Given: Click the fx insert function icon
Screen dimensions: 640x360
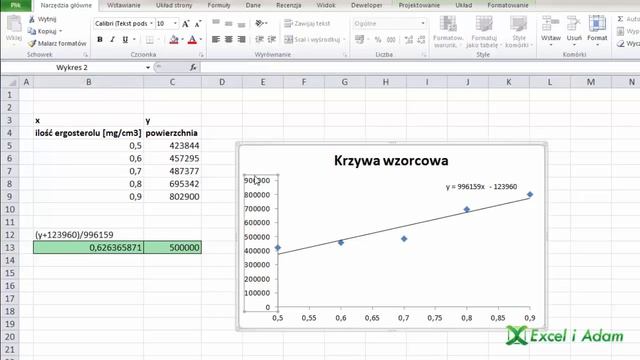Looking at the screenshot, I should point(193,68).
